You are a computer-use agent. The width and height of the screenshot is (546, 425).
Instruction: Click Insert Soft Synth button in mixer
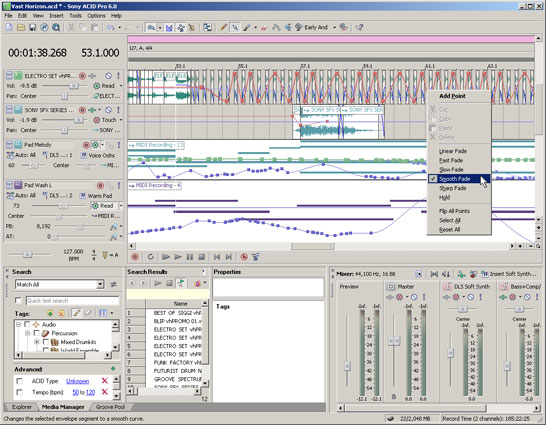(x=508, y=274)
